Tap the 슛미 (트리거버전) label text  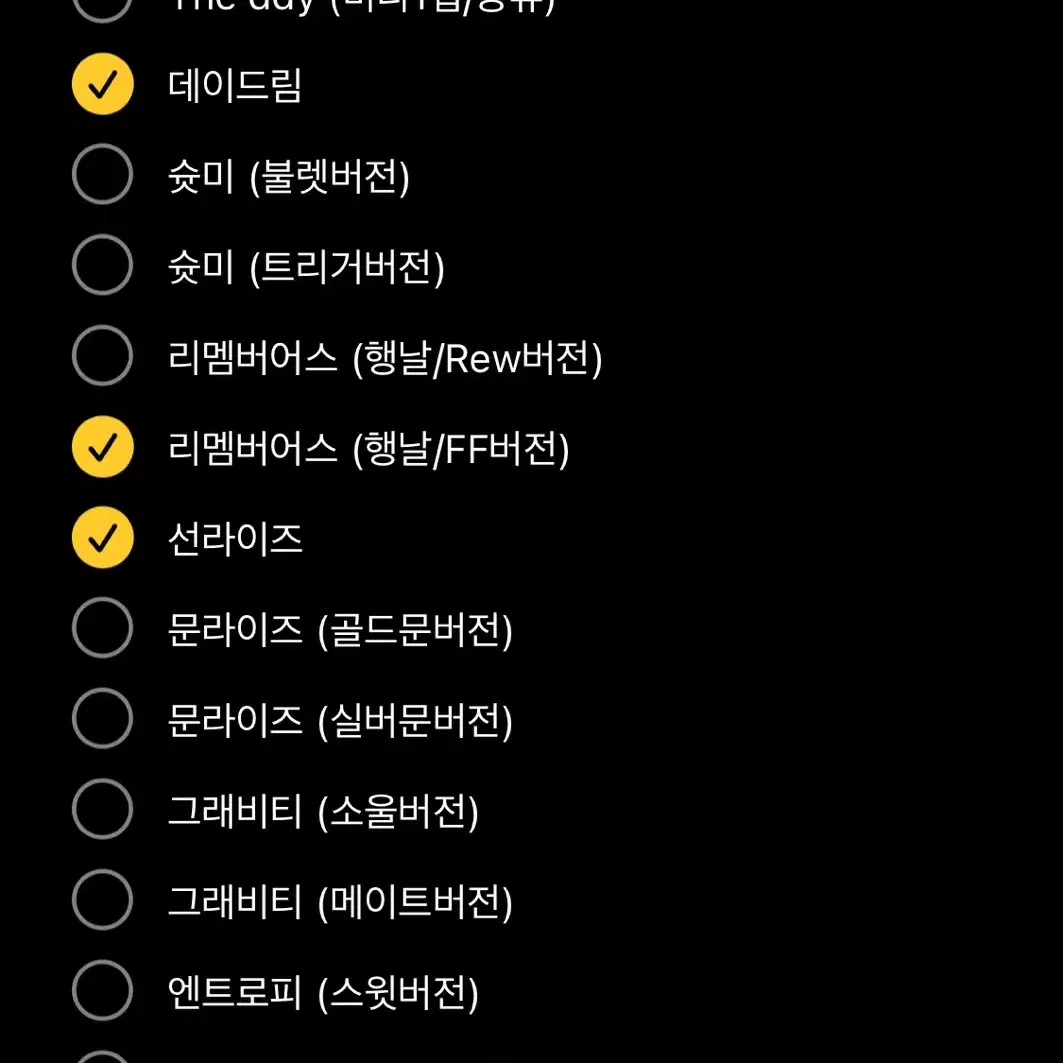coord(306,267)
